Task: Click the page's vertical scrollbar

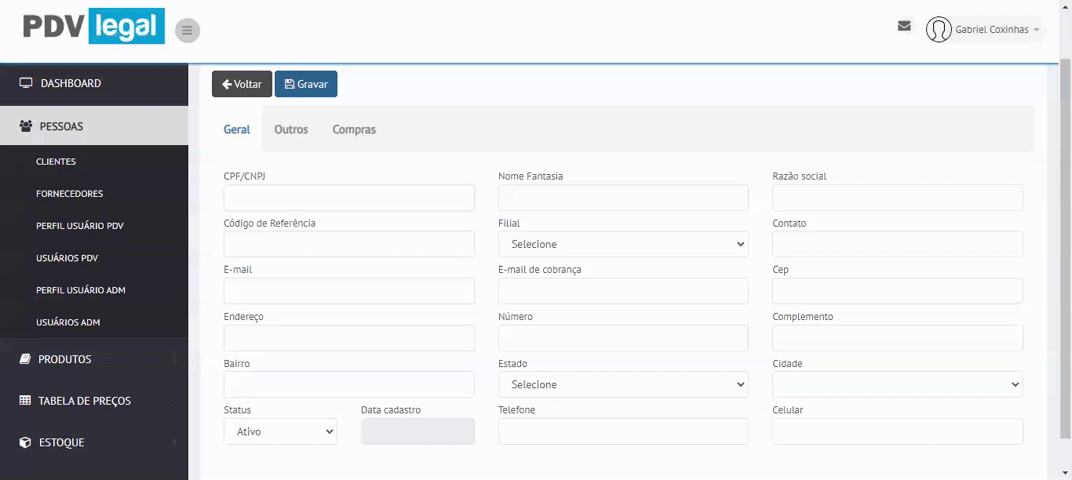Action: click(x=1064, y=250)
